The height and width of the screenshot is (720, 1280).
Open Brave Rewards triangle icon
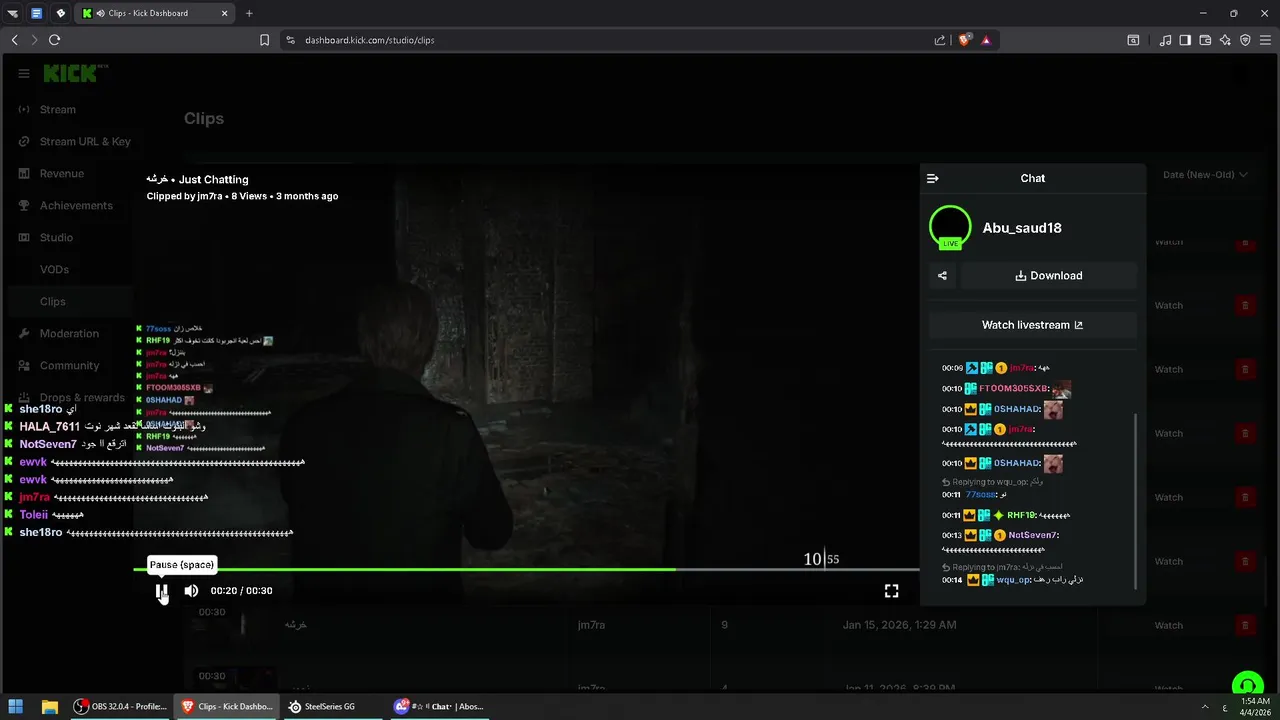coord(986,40)
